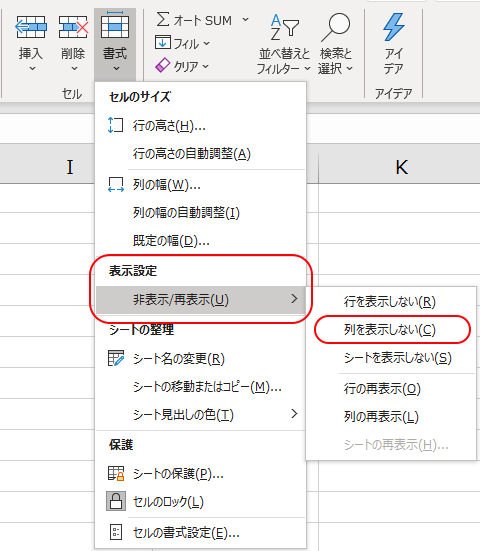
Task: Expand the 非表示/再表示 submenu arrow
Action: point(294,299)
